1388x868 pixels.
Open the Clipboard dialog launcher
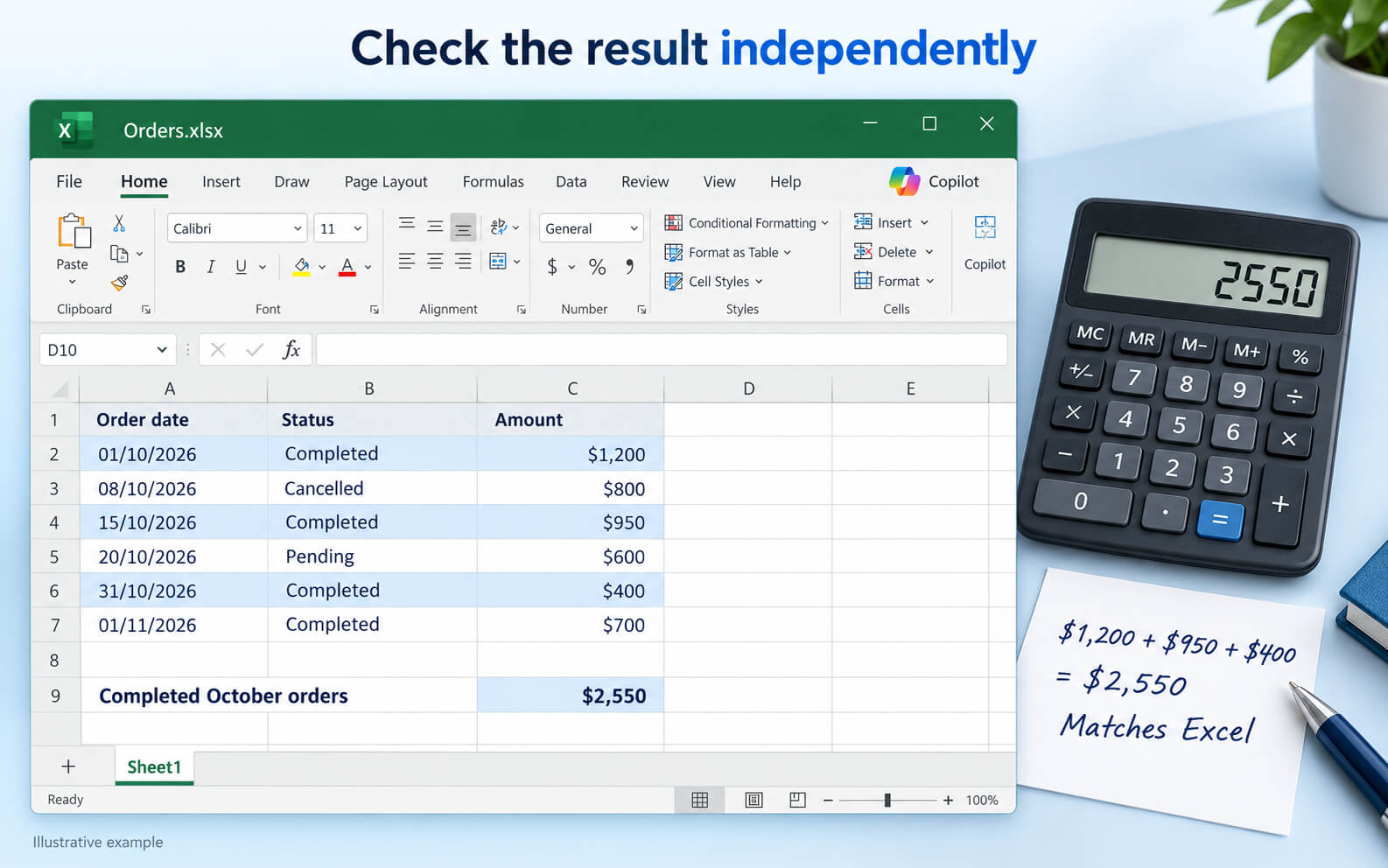[146, 310]
